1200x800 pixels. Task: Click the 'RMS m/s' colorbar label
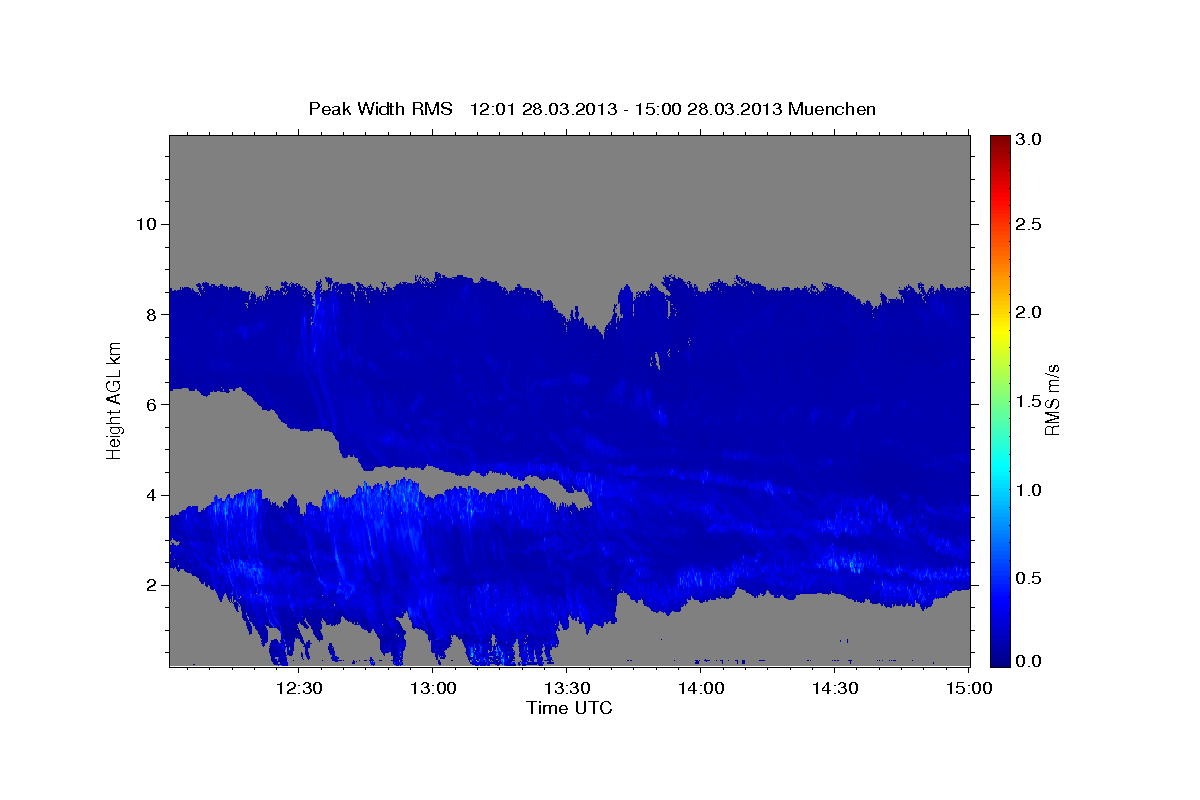1052,400
